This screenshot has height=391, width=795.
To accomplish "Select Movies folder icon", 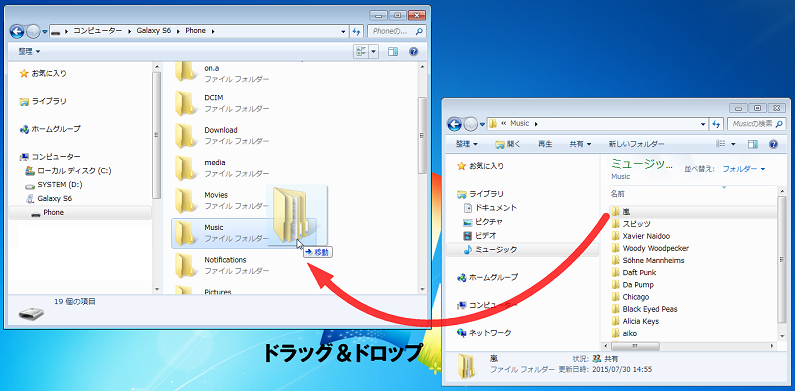I will (185, 200).
